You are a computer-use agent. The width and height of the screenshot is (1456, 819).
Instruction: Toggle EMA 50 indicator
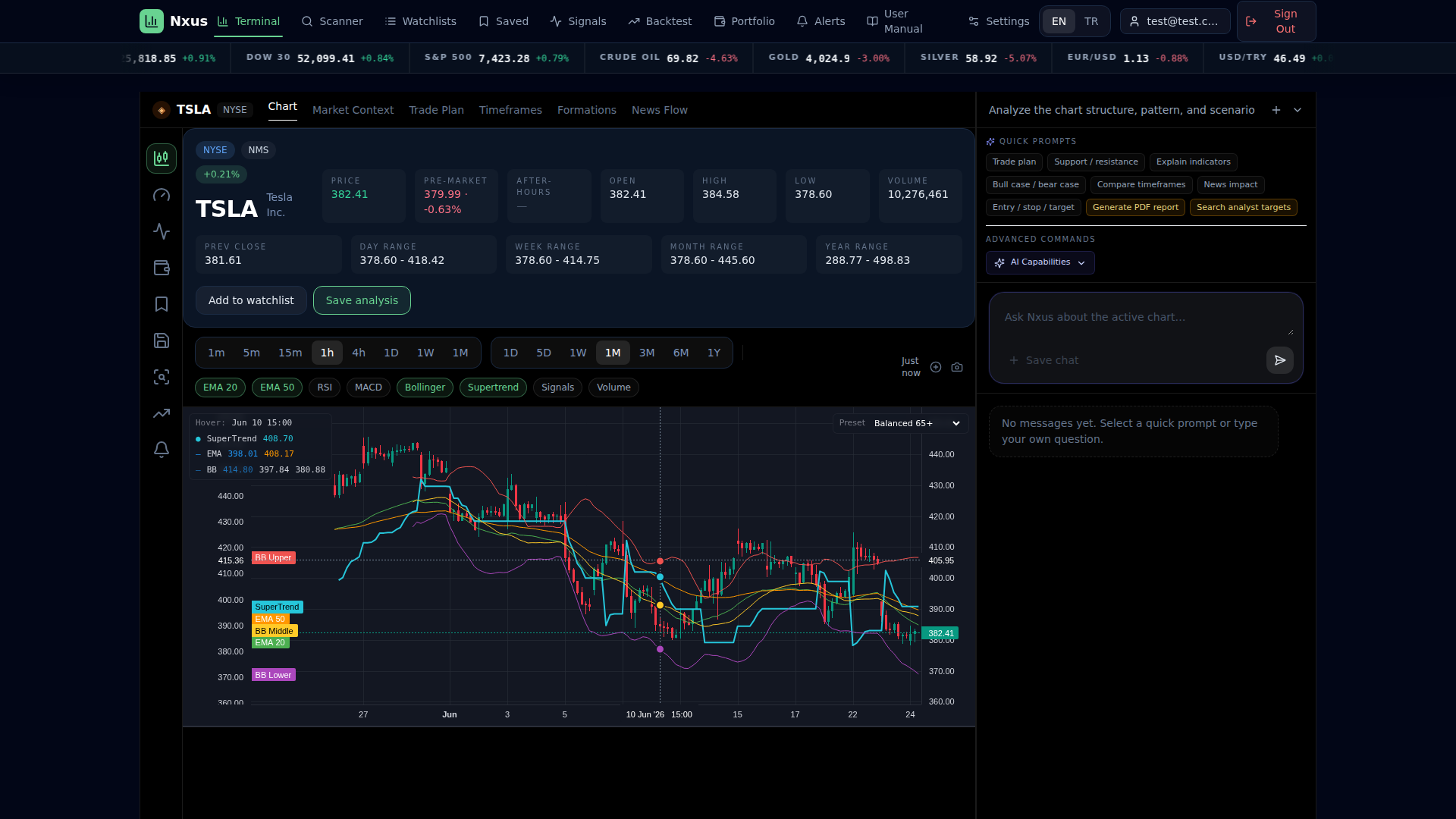click(x=277, y=388)
